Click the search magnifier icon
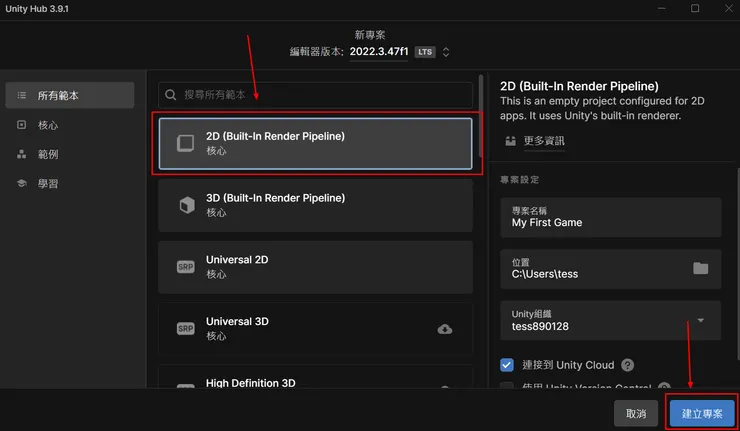The height and width of the screenshot is (431, 740). pyautogui.click(x=170, y=95)
